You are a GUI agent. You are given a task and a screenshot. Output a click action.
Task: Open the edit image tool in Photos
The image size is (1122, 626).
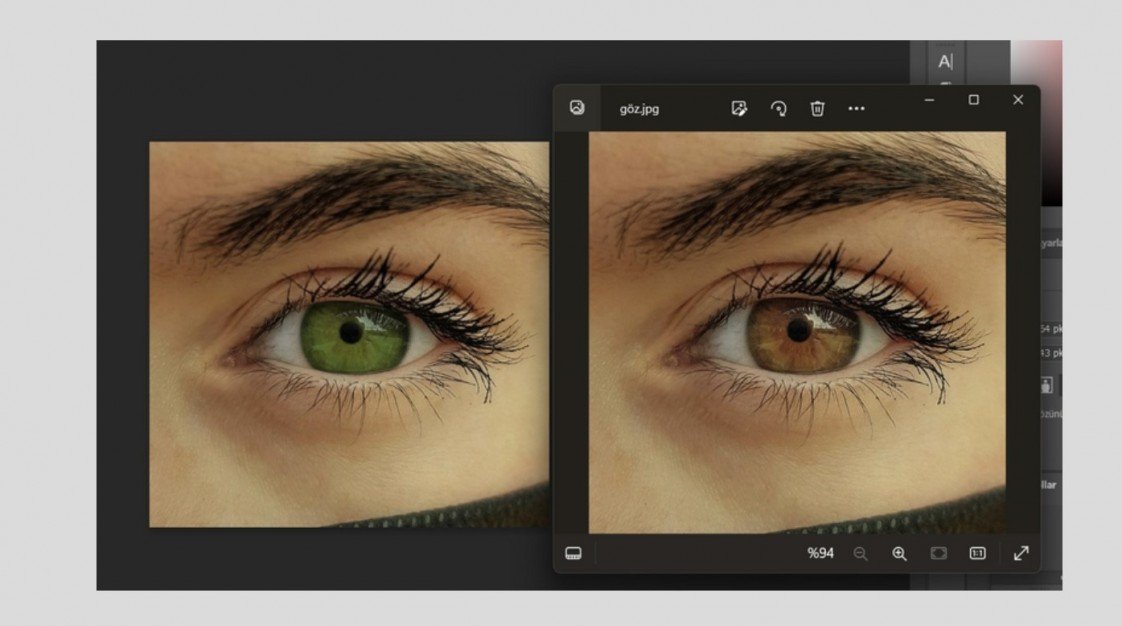tap(739, 109)
